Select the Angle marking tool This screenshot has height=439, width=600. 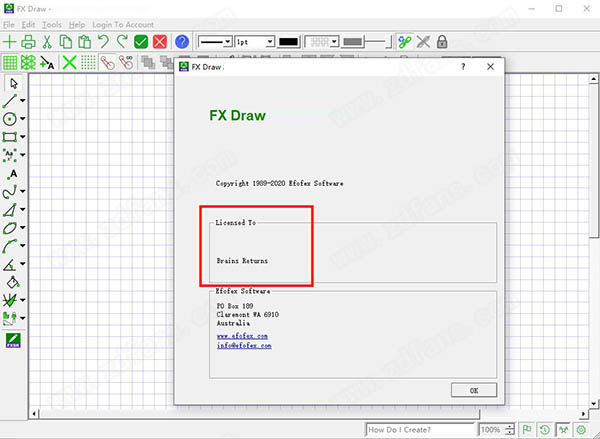point(10,263)
